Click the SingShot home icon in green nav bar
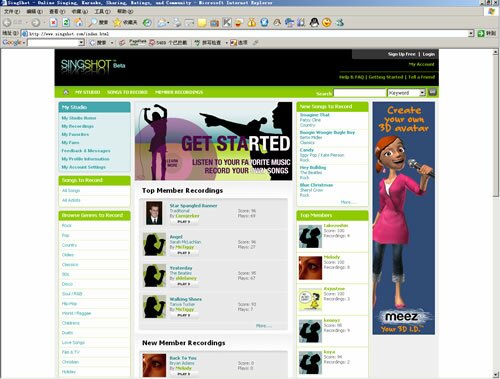Viewport: 500px width, 379px height. tap(66, 92)
